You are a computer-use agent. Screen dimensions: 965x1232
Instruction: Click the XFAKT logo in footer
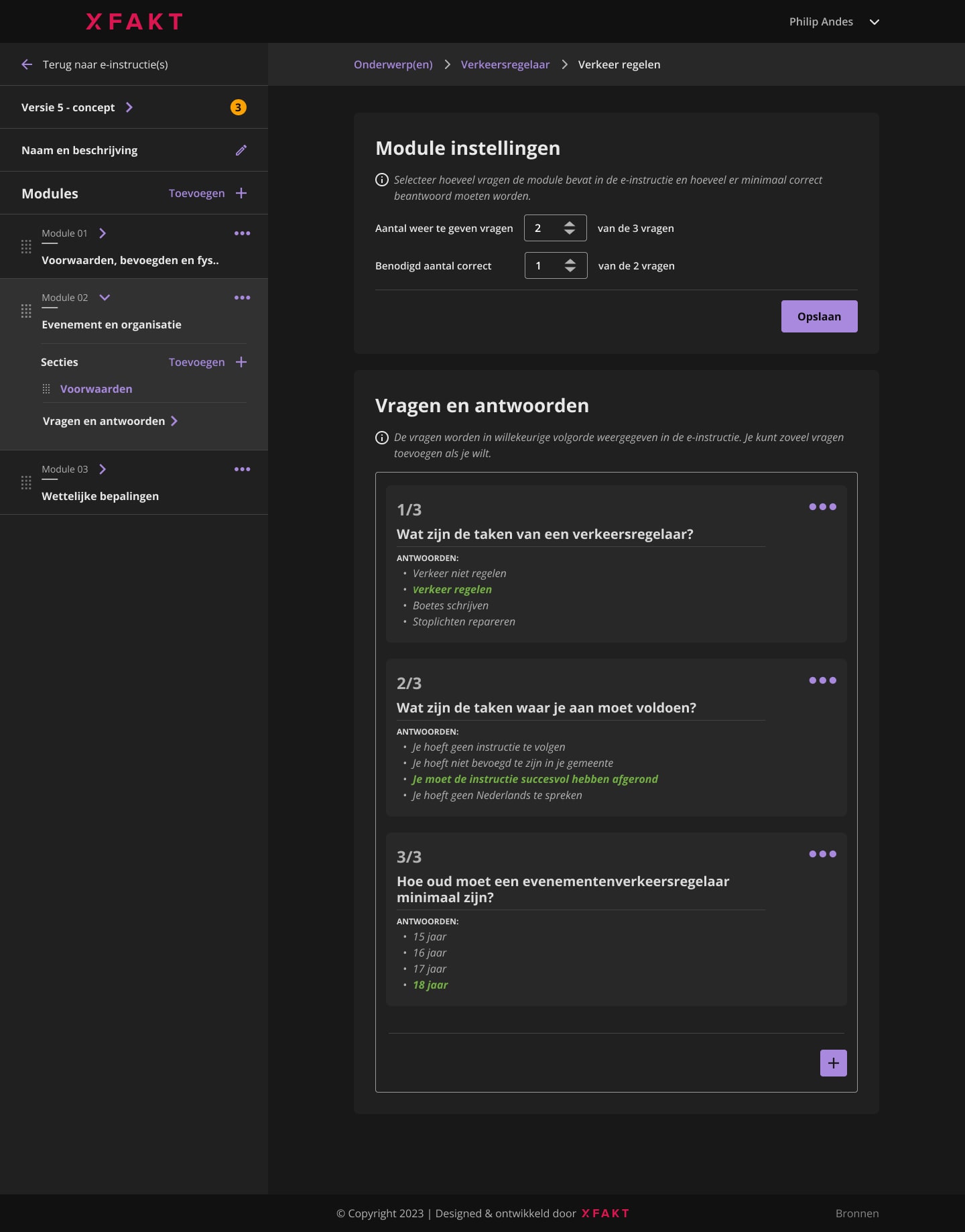[x=606, y=1213]
